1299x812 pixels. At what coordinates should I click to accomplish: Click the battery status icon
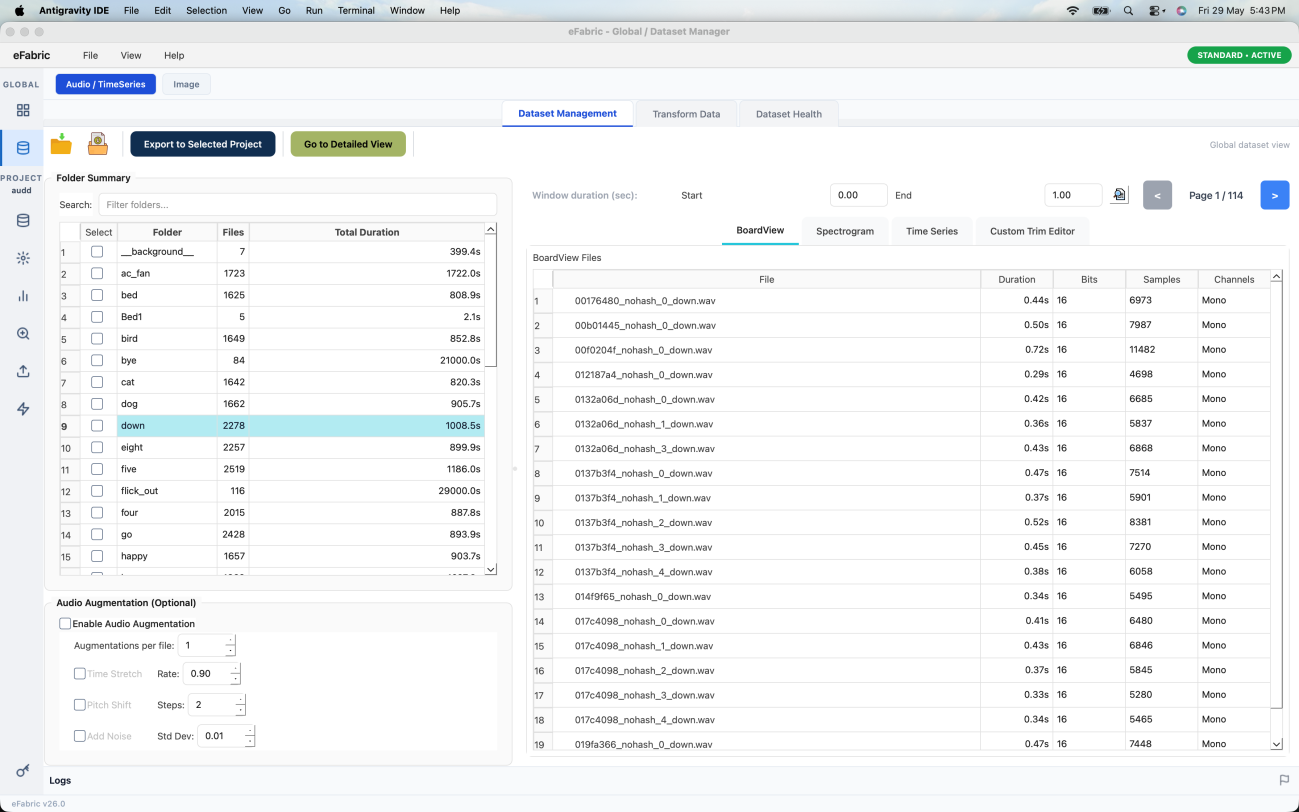1101,10
